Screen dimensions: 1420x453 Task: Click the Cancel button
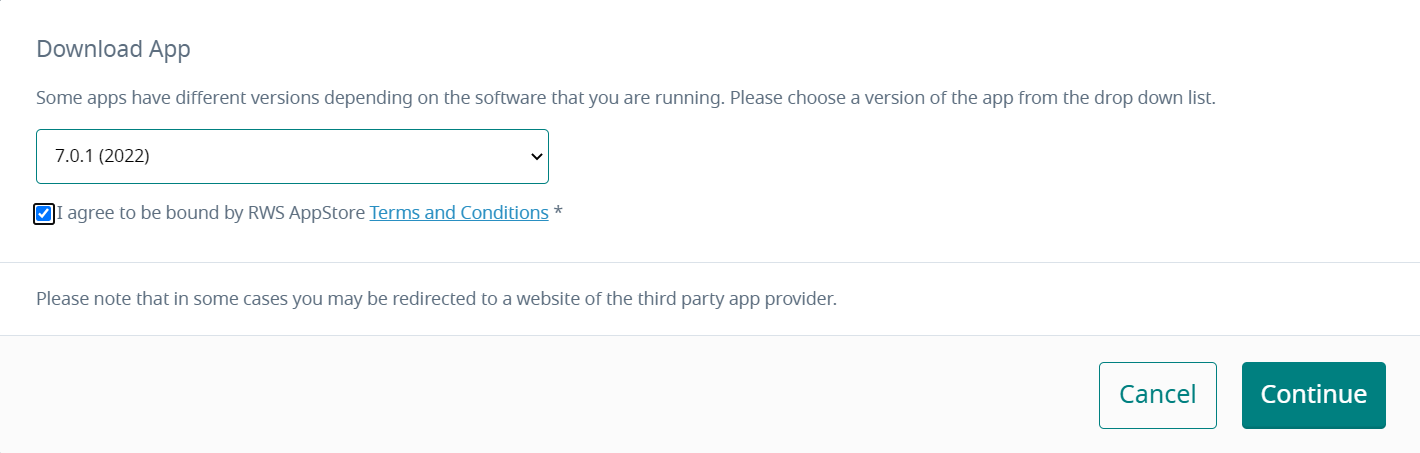(1157, 395)
